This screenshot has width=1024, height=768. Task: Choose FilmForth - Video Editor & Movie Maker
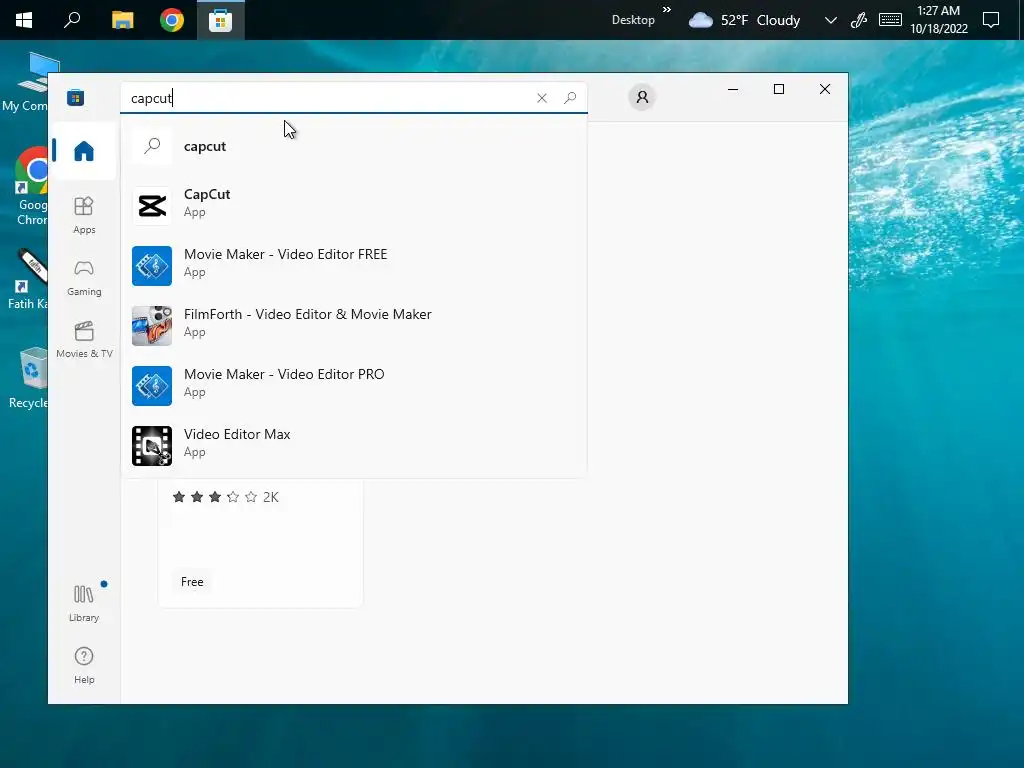pos(353,325)
